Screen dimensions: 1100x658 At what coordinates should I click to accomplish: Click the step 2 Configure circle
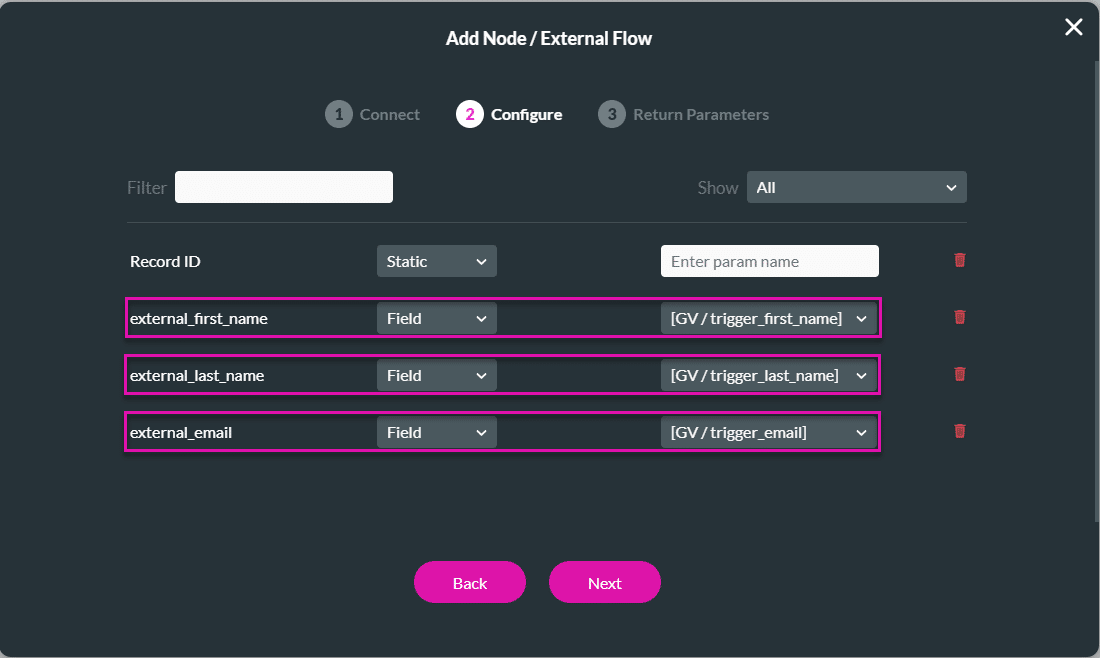point(470,114)
